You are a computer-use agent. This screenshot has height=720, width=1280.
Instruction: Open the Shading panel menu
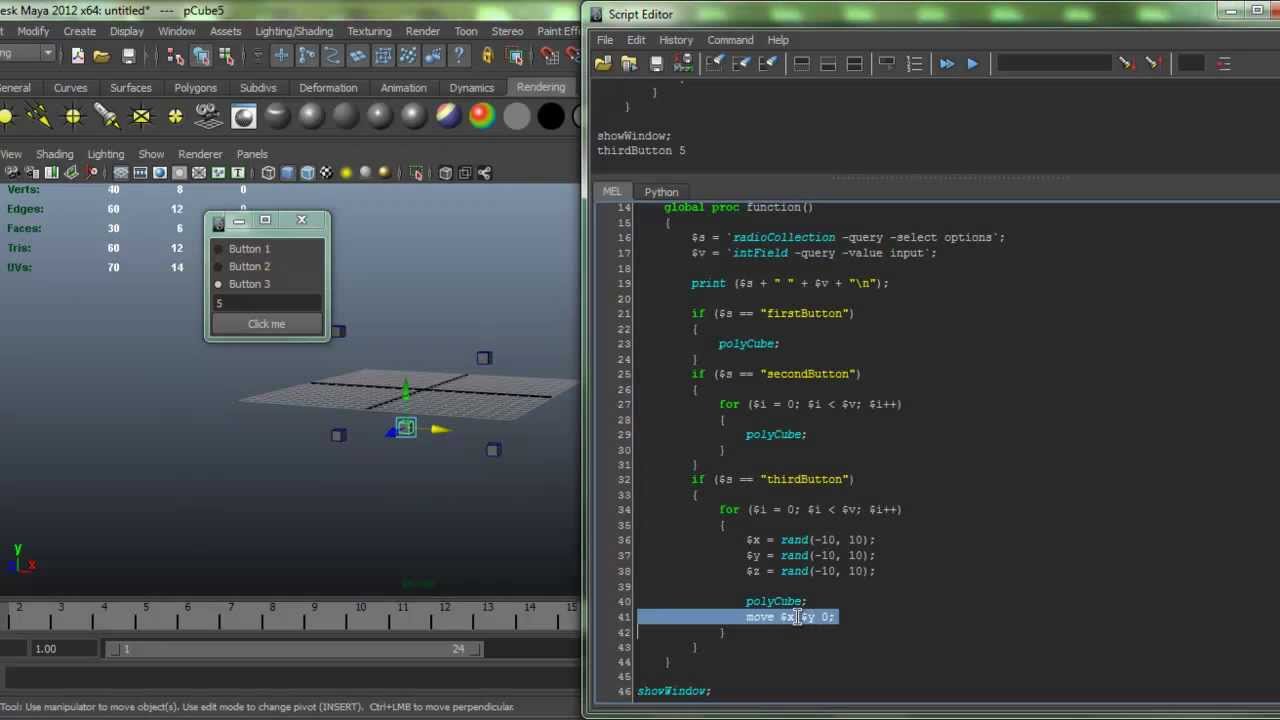(54, 154)
